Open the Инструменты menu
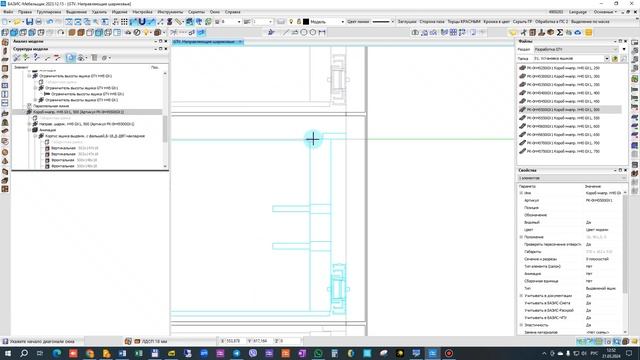Viewport: 640px width, 360px height. pos(170,12)
